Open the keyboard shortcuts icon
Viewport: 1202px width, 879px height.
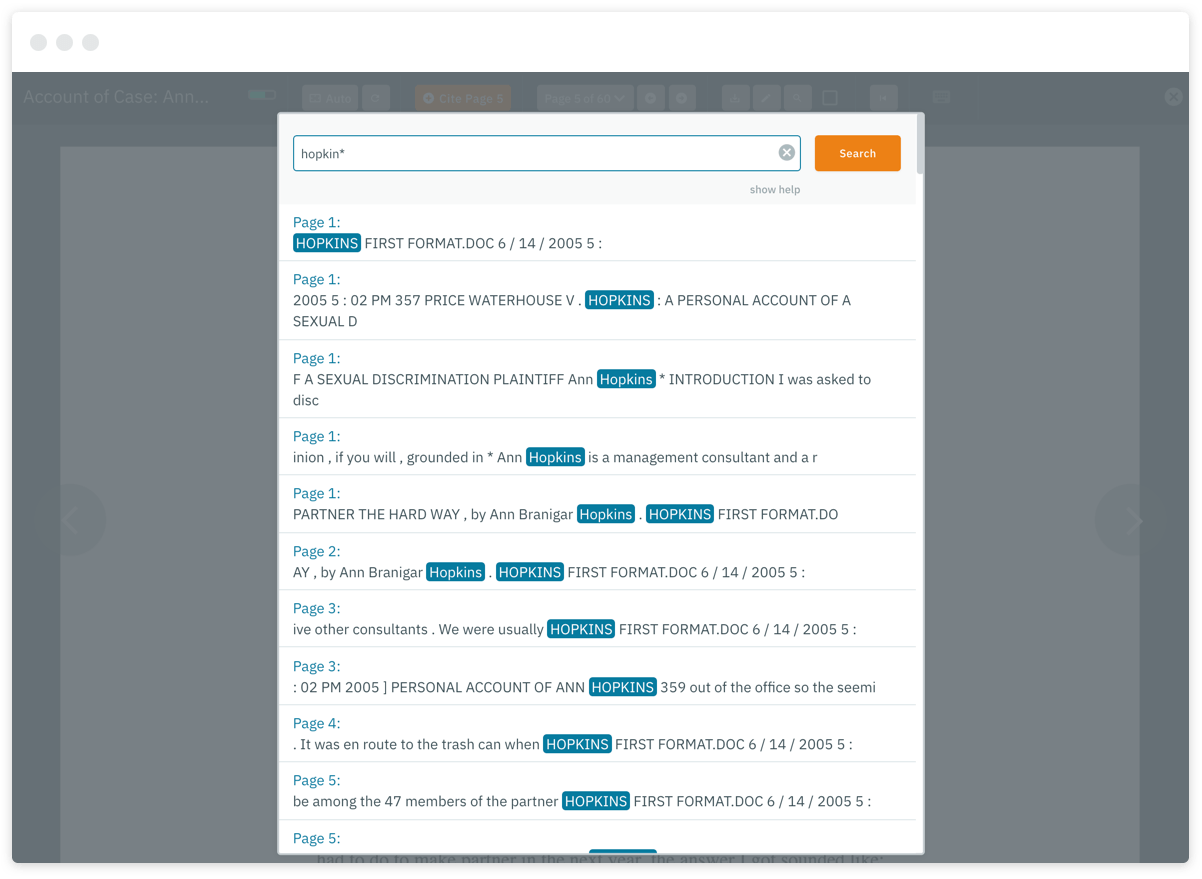(x=940, y=97)
